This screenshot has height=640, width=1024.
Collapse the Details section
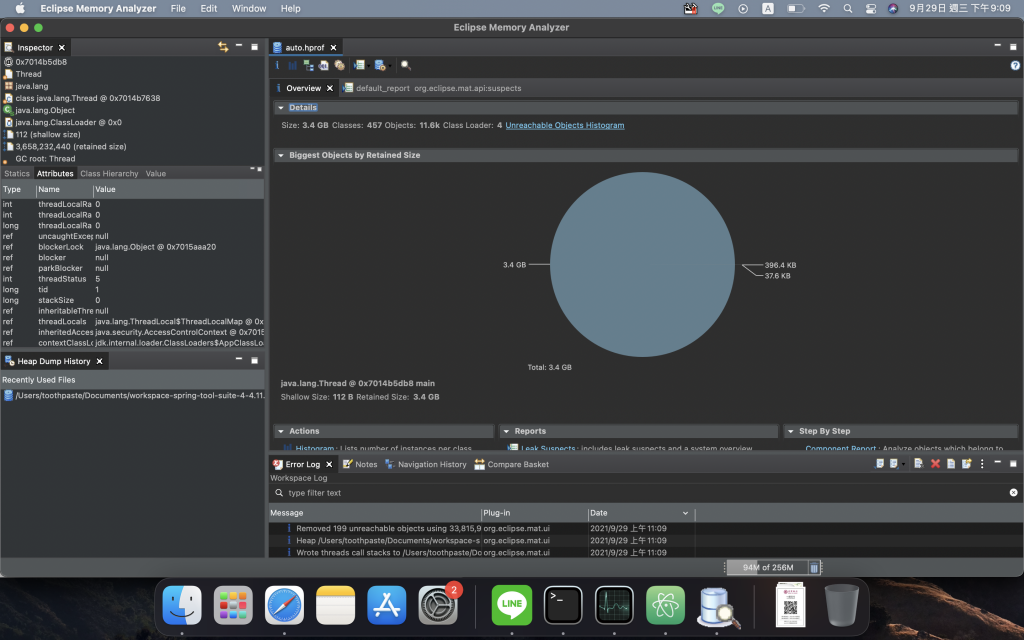281,108
